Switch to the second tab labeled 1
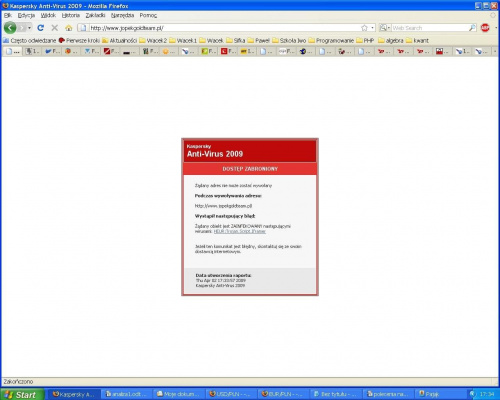Screen dimensions: 500x400 coord(33,51)
